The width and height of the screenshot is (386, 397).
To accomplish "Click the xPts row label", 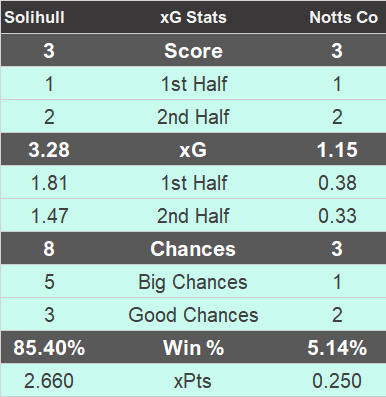I will point(193,381).
